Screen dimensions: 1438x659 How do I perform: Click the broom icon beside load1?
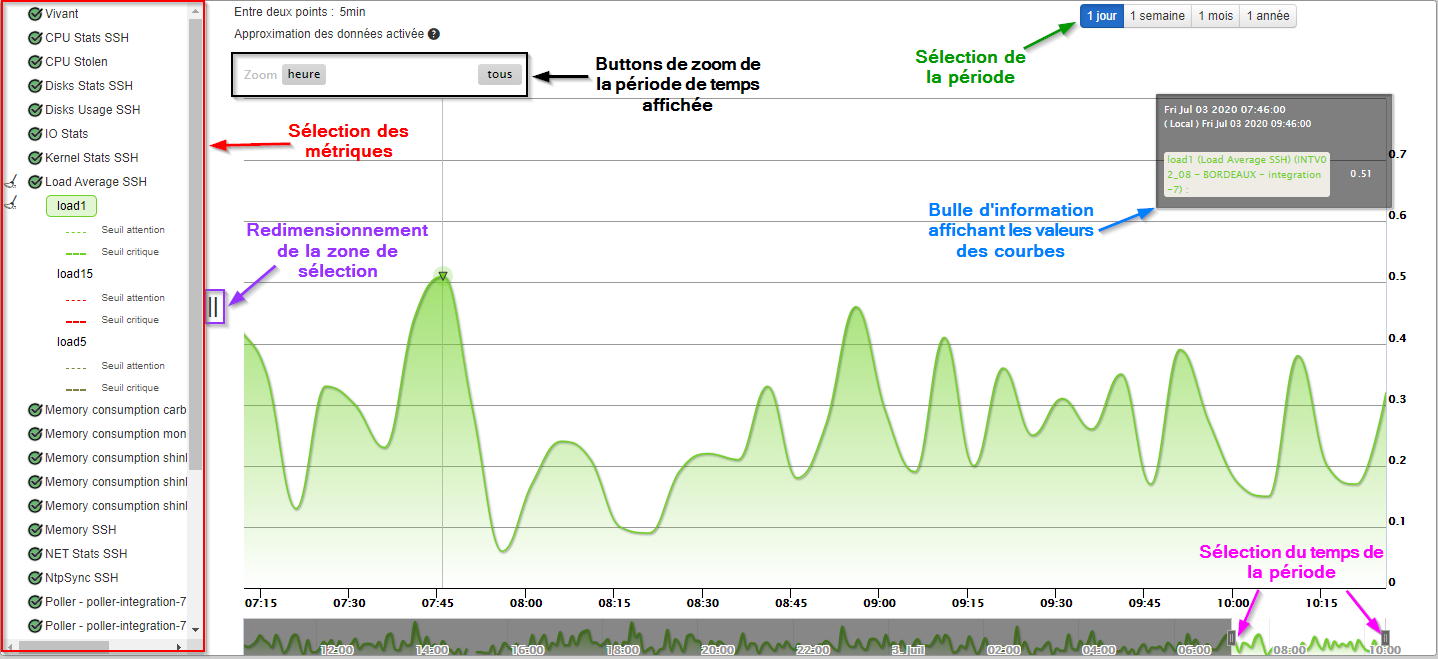point(11,205)
